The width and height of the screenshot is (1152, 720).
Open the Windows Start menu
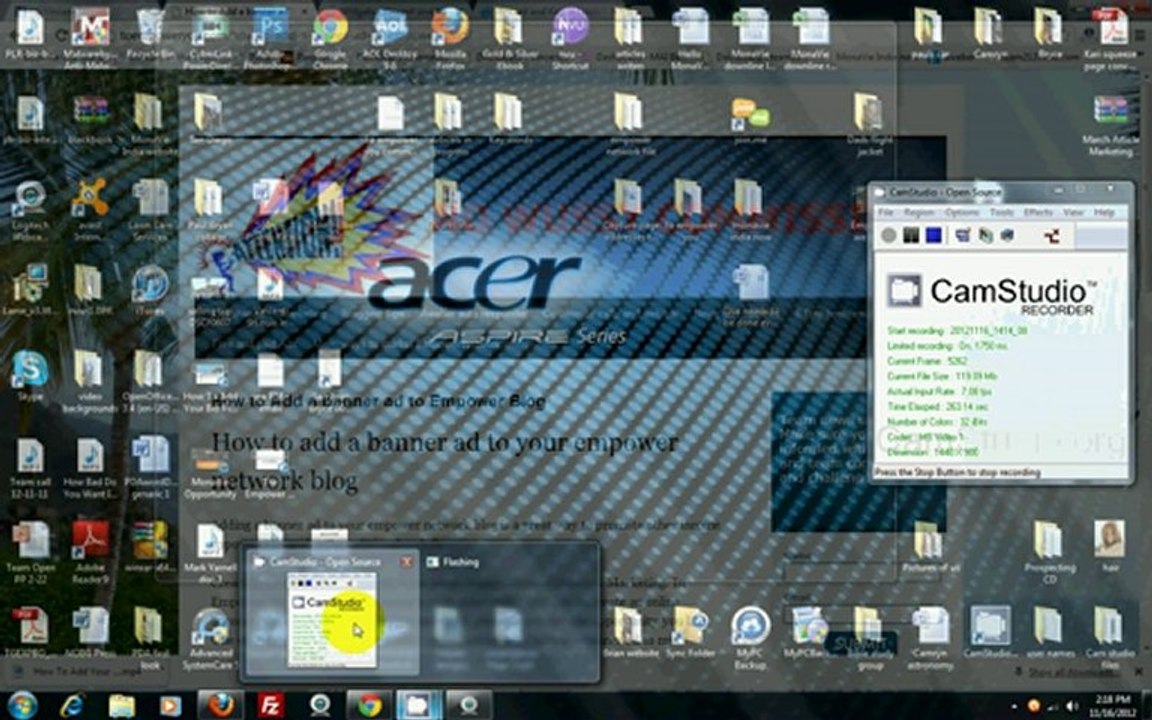point(23,705)
